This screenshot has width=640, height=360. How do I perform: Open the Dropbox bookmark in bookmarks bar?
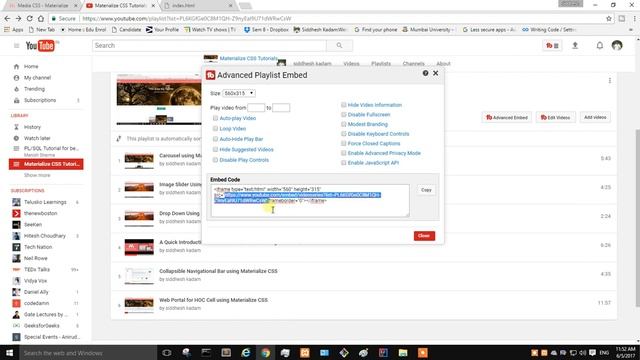pyautogui.click(x=266, y=30)
